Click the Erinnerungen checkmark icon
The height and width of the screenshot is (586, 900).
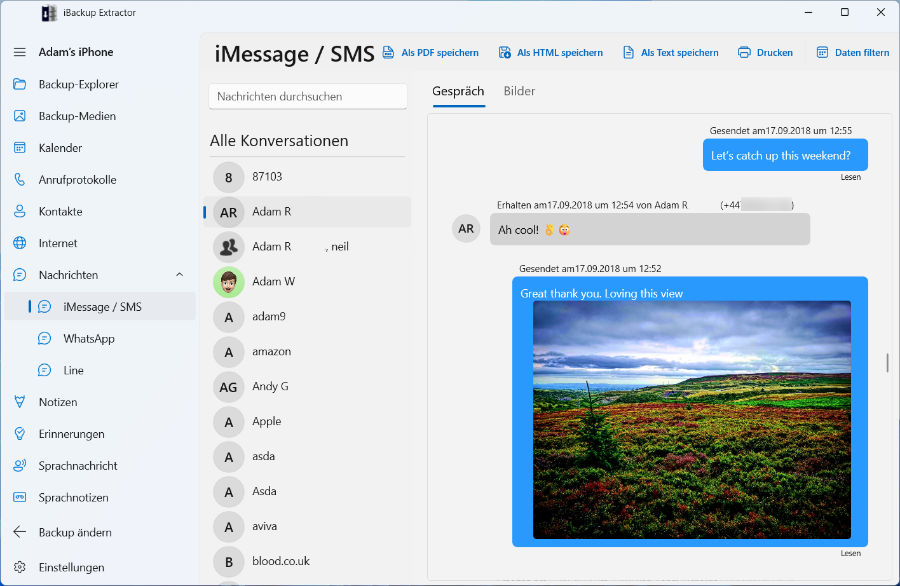[x=20, y=434]
